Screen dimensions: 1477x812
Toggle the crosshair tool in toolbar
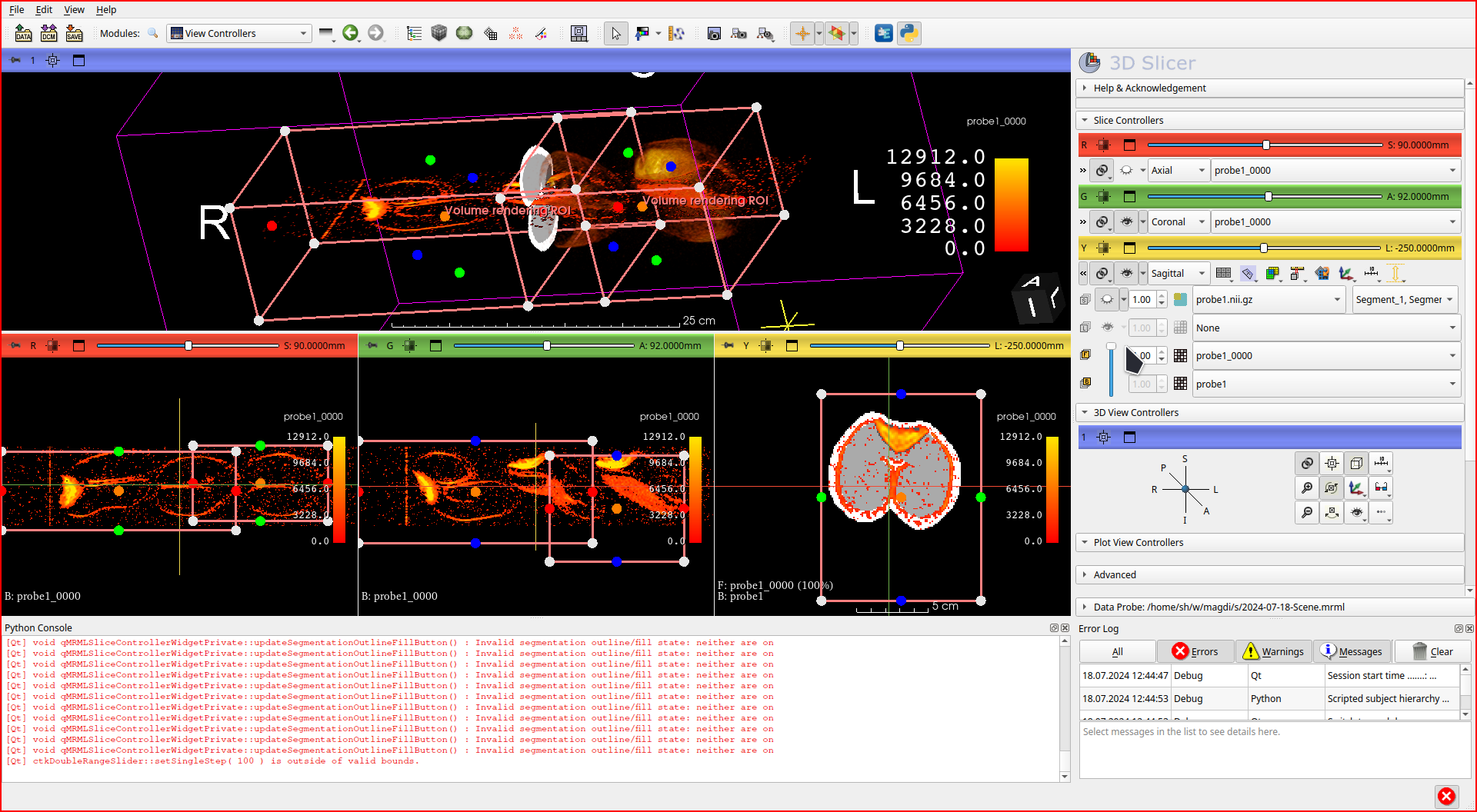(x=802, y=33)
